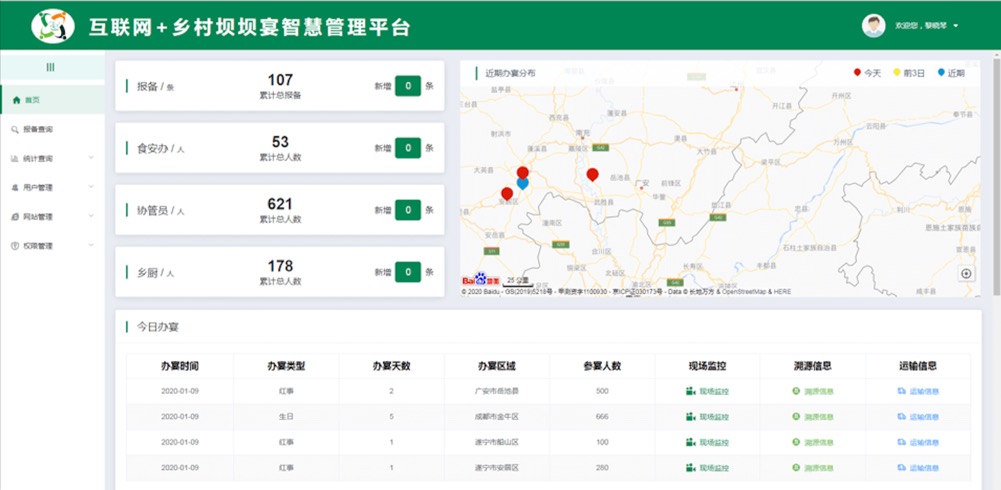Collapse the sidebar using the three-bar icon

pos(51,67)
